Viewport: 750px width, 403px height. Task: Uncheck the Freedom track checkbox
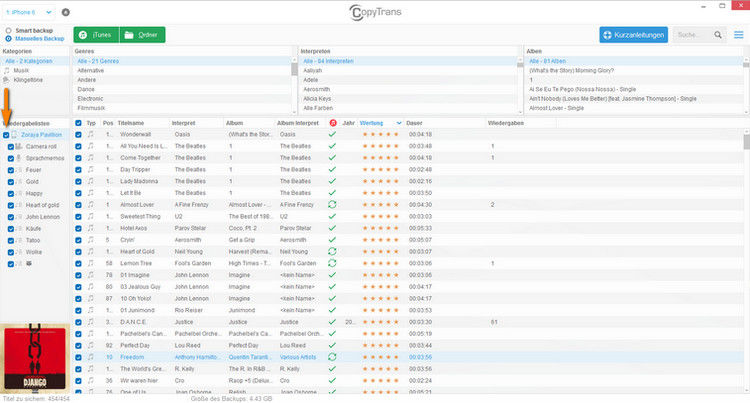point(78,357)
